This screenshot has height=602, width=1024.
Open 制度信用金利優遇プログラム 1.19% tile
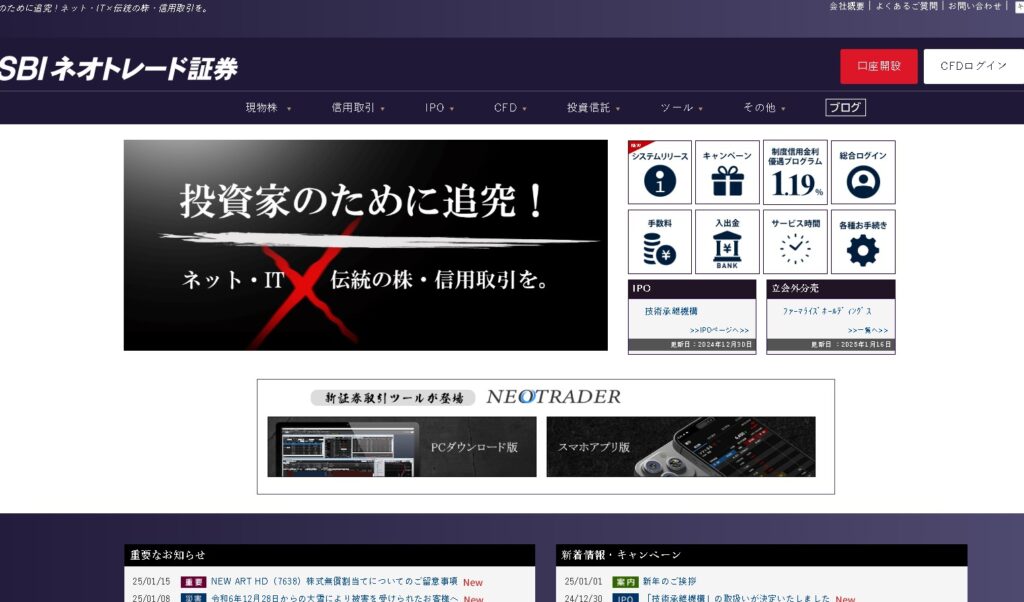(795, 173)
